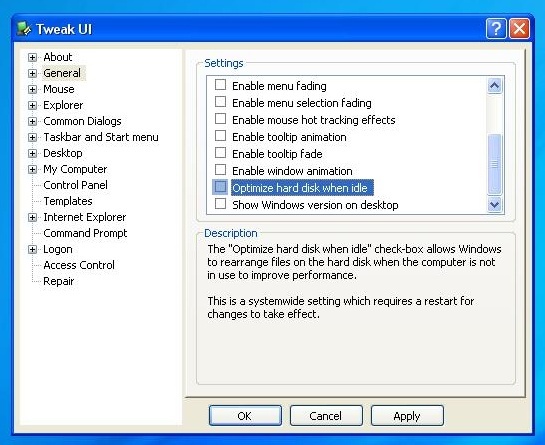The height and width of the screenshot is (445, 545).
Task: Click the Tweak UI title bar icon
Action: tap(24, 29)
